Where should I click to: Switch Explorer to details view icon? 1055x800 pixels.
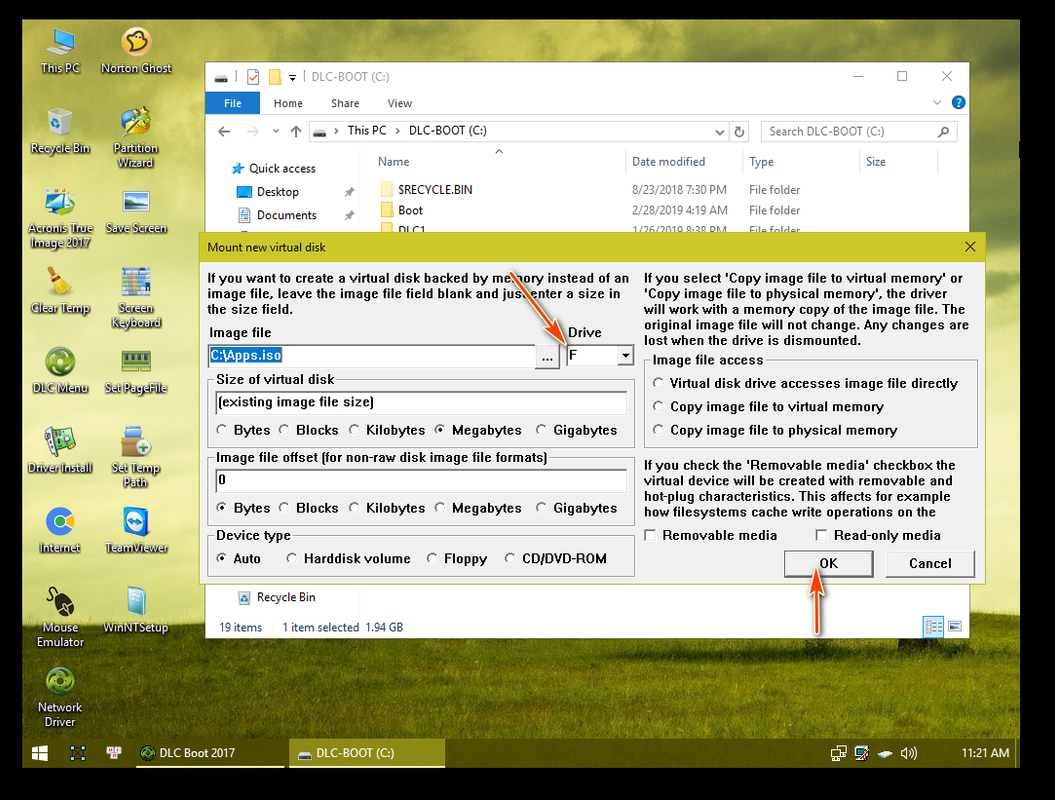pyautogui.click(x=934, y=626)
